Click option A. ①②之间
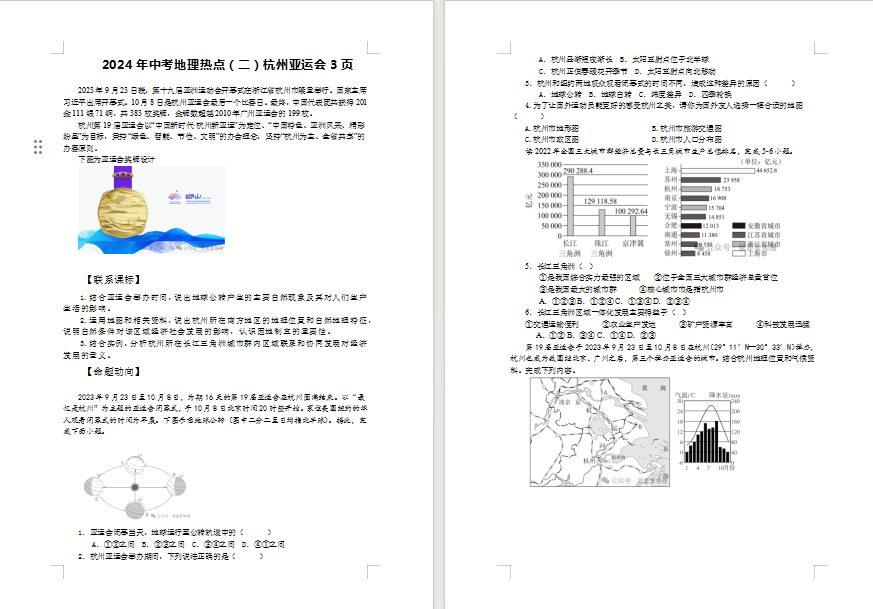Viewport: 873px width, 609px height. tap(113, 544)
